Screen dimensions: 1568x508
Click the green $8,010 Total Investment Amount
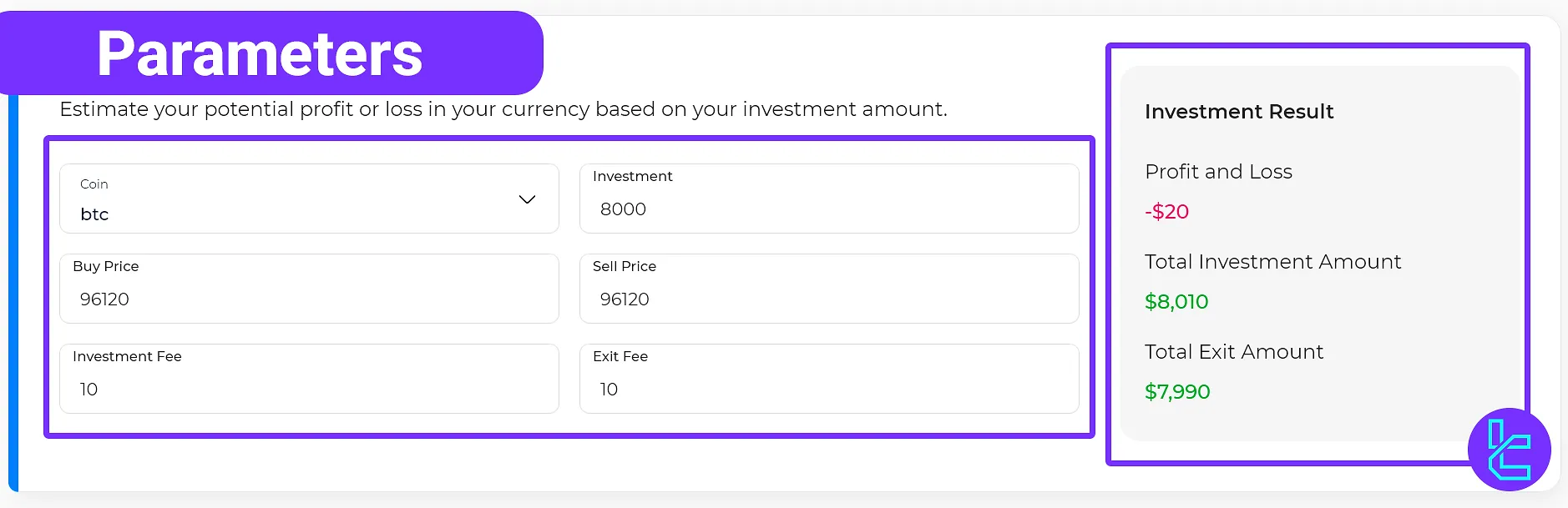pos(1176,301)
